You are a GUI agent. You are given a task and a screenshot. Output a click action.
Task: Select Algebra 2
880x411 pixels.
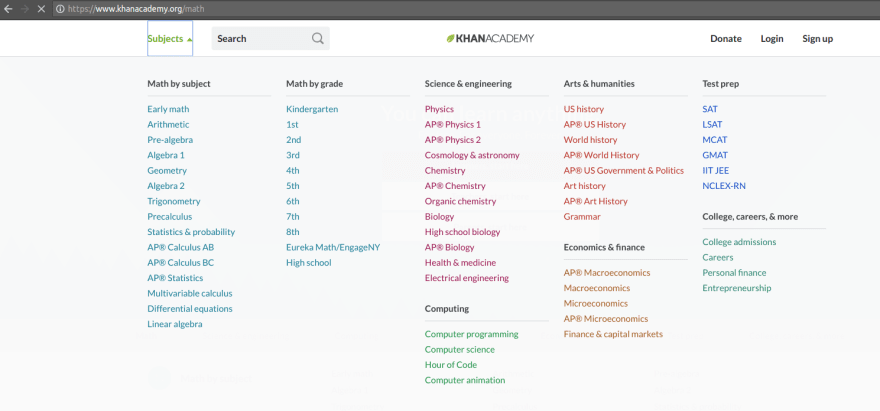tap(166, 186)
